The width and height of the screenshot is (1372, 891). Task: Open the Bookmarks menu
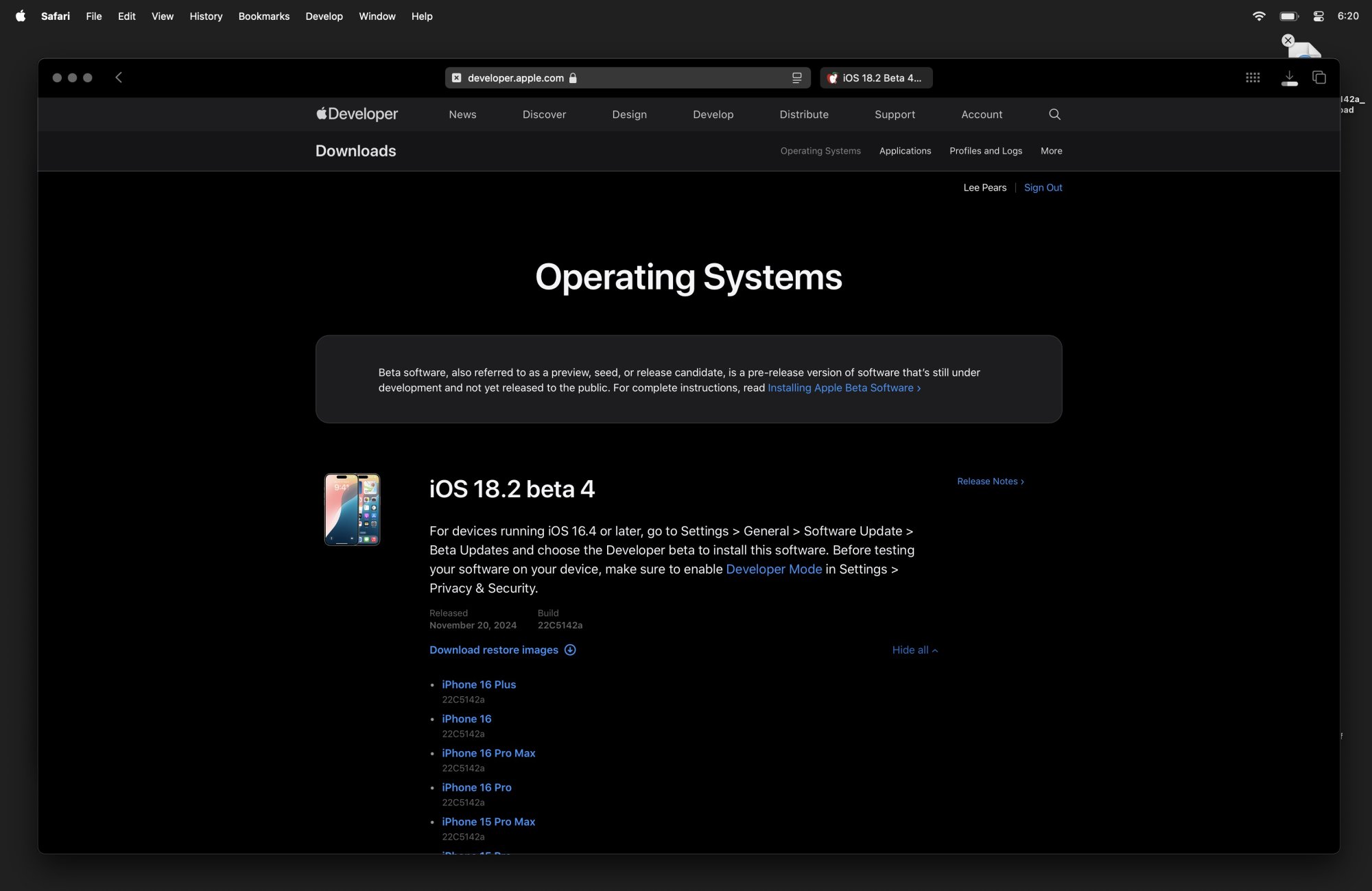263,16
